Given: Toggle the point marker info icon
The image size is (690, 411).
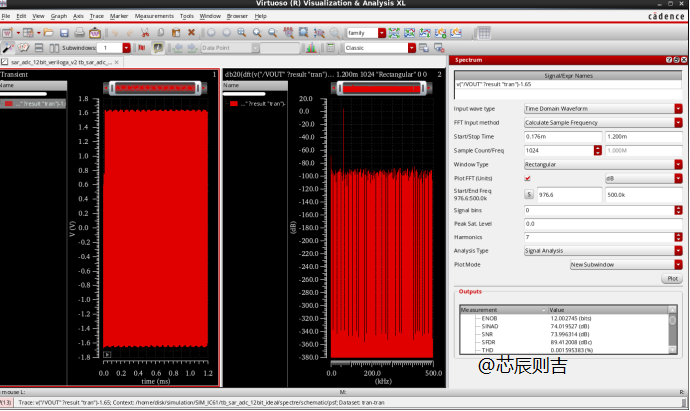Looking at the screenshot, I should tap(158, 48).
